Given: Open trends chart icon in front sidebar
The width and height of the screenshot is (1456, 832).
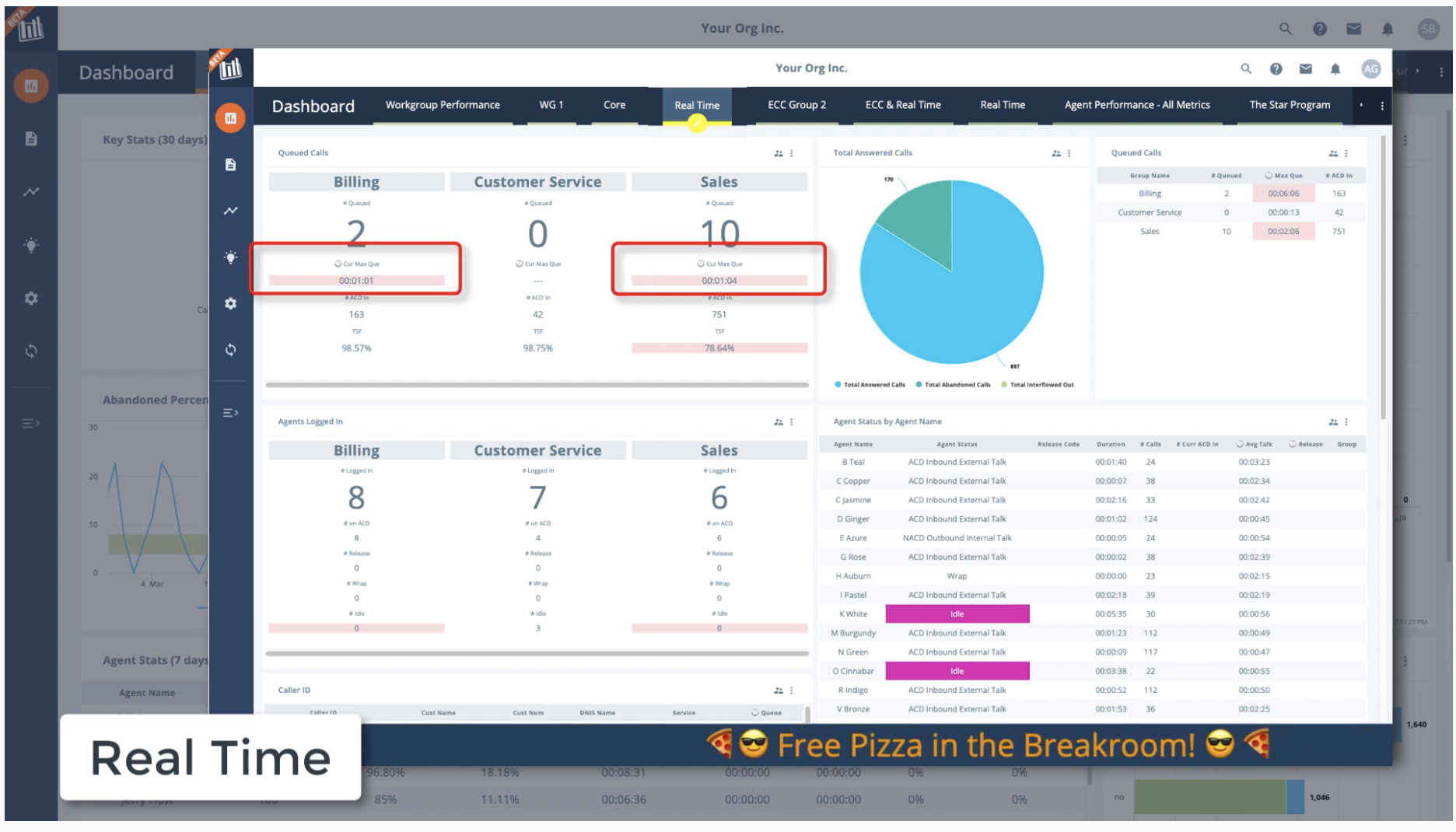Looking at the screenshot, I should (230, 211).
